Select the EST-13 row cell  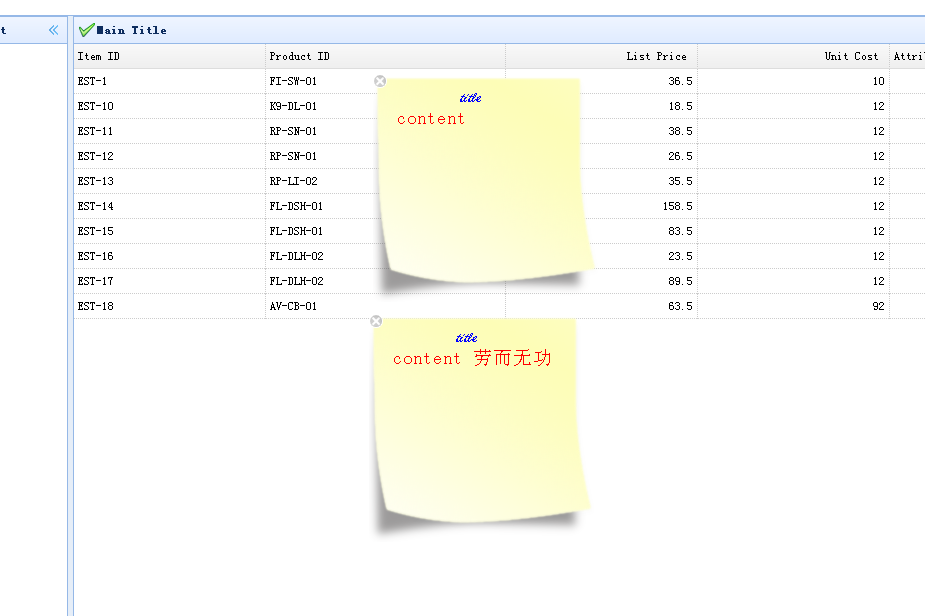169,181
